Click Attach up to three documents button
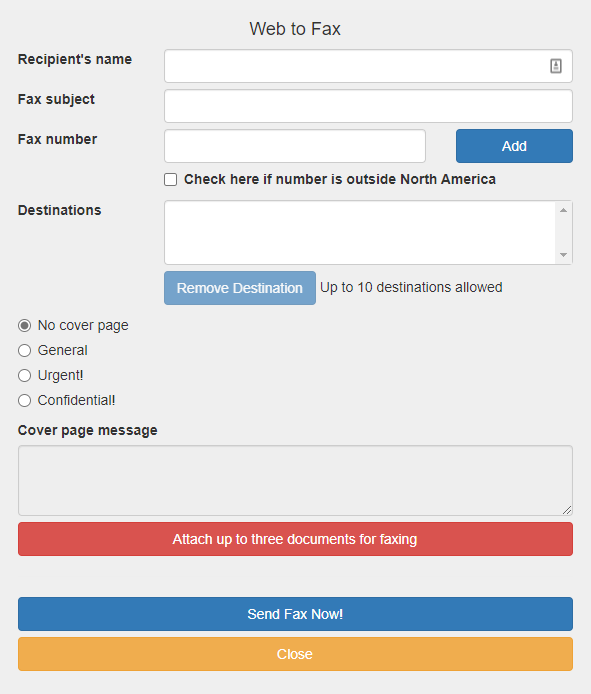 click(x=295, y=539)
